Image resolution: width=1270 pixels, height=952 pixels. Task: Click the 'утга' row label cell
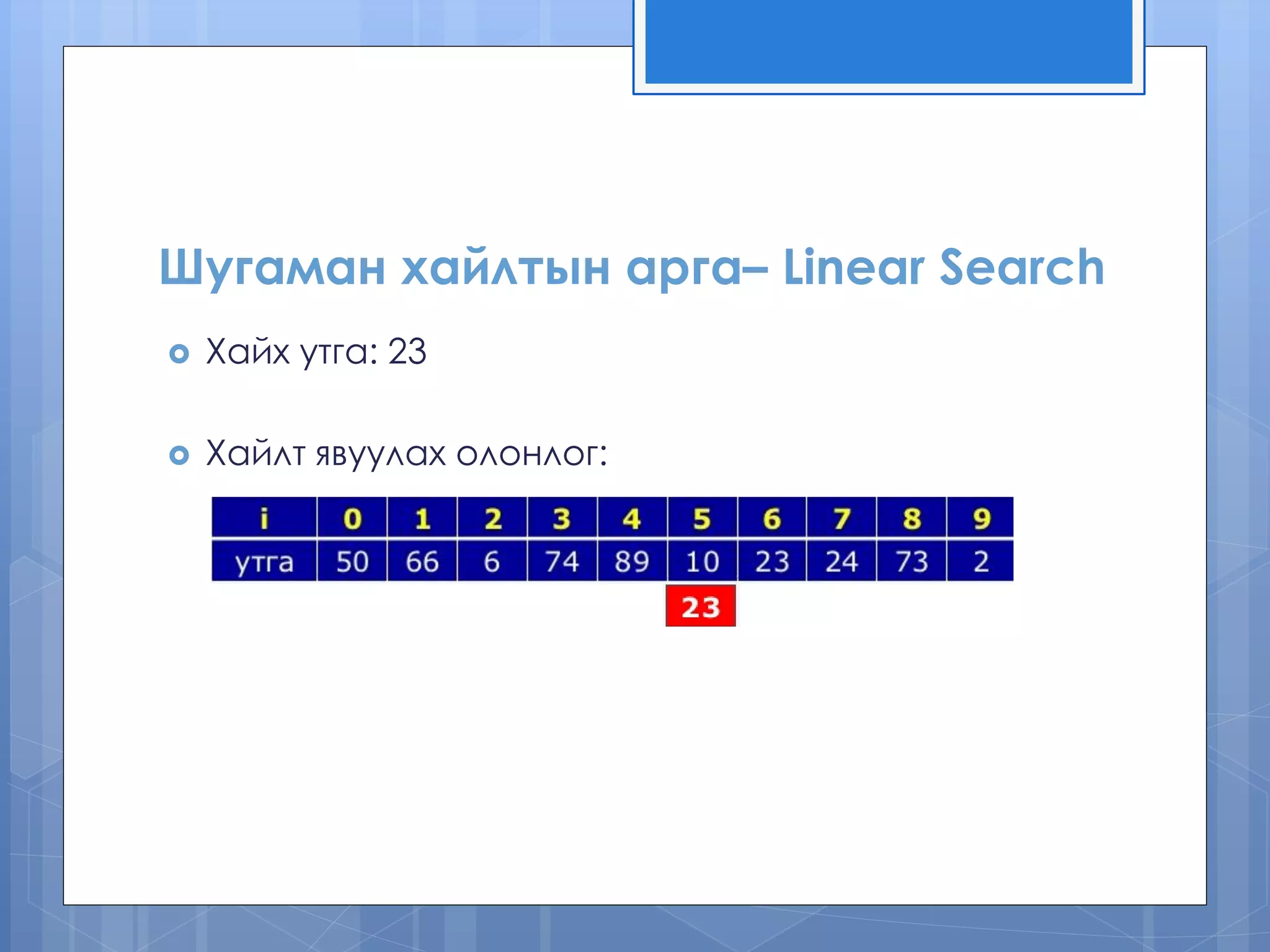point(264,561)
